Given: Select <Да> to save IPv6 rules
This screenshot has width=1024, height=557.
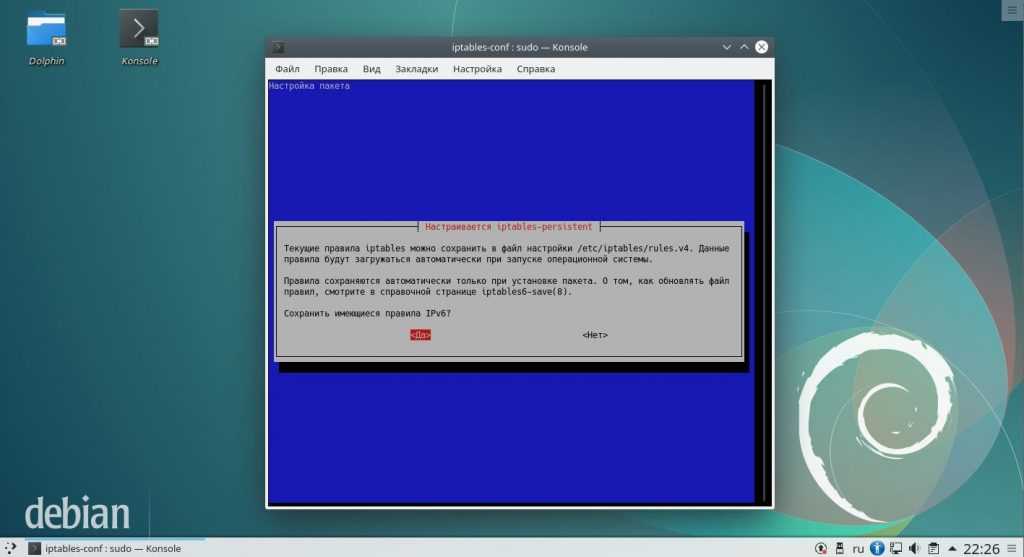Looking at the screenshot, I should point(420,335).
